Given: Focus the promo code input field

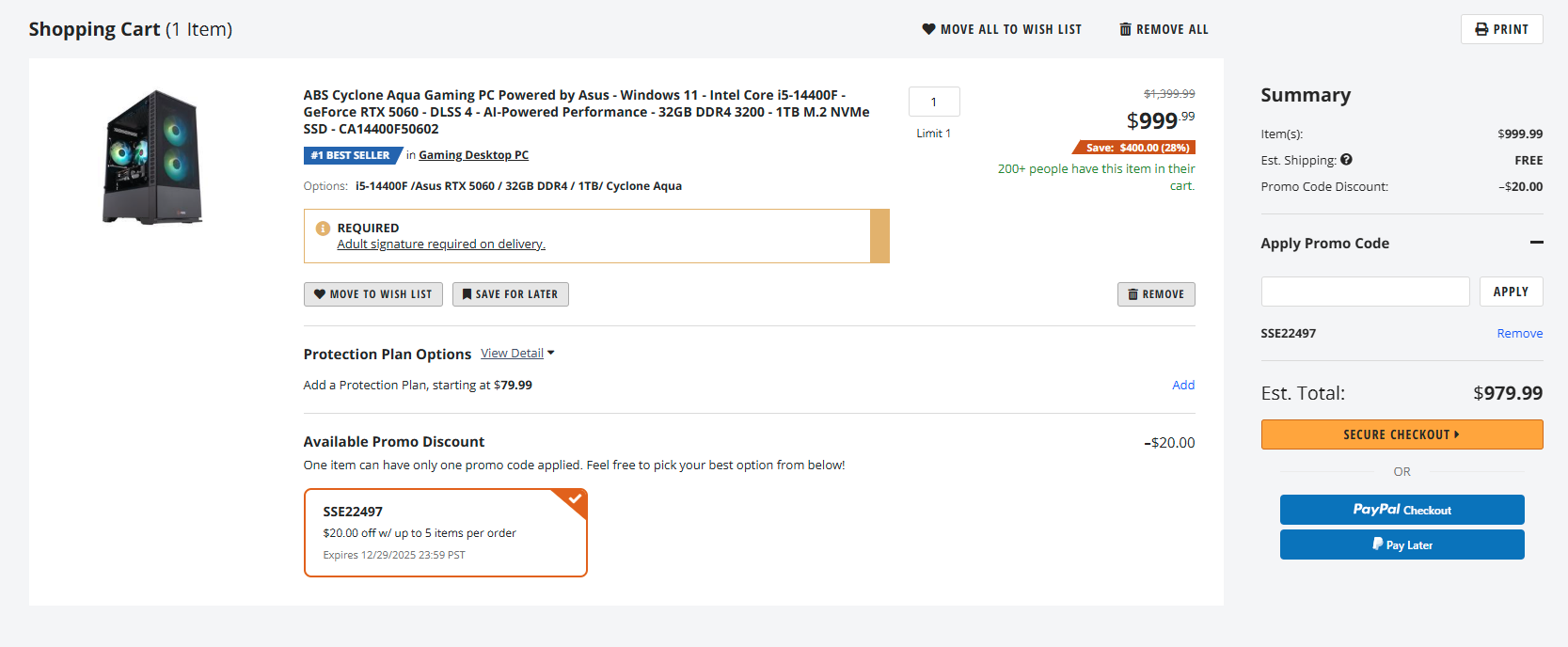Looking at the screenshot, I should [1365, 292].
